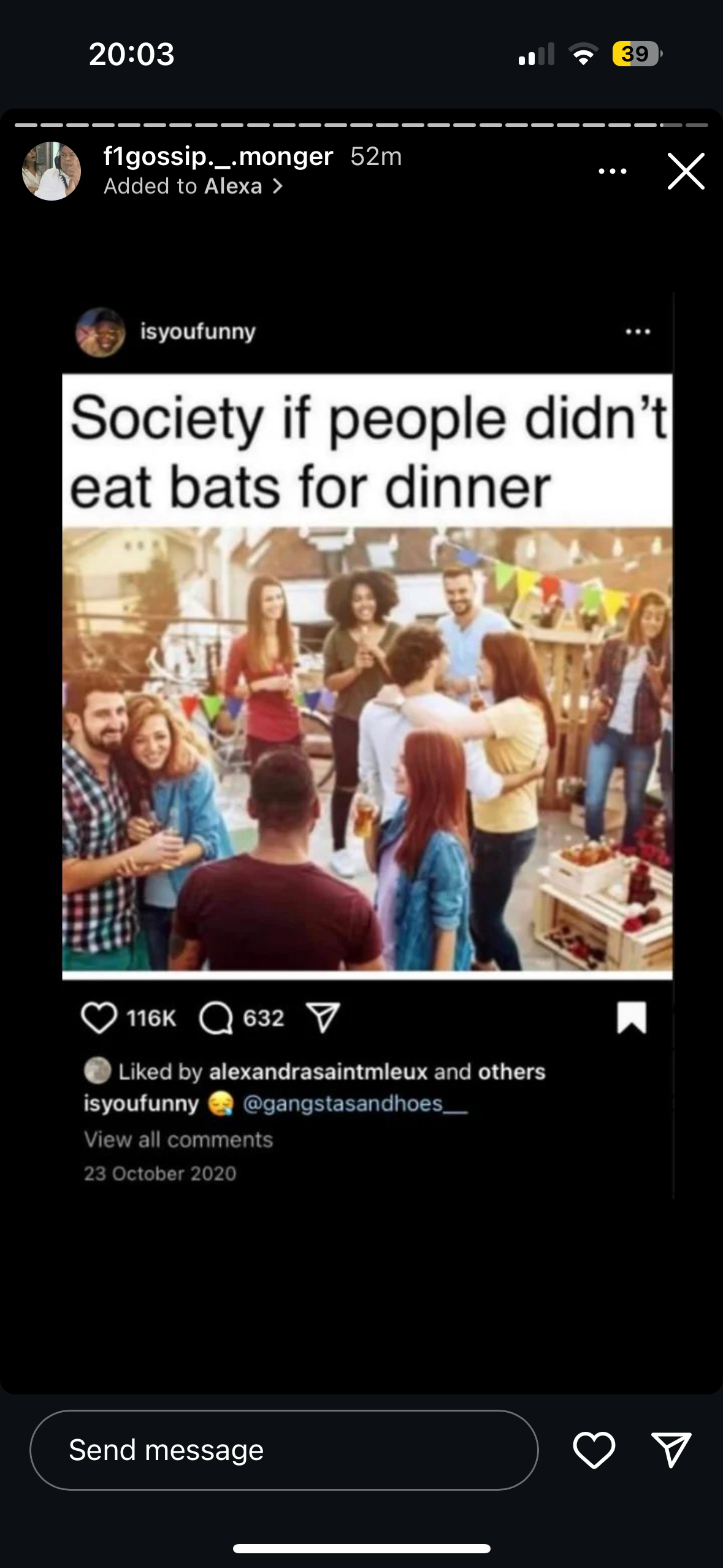
Task: Tap f1gossip._.monger profile picture
Action: click(52, 171)
